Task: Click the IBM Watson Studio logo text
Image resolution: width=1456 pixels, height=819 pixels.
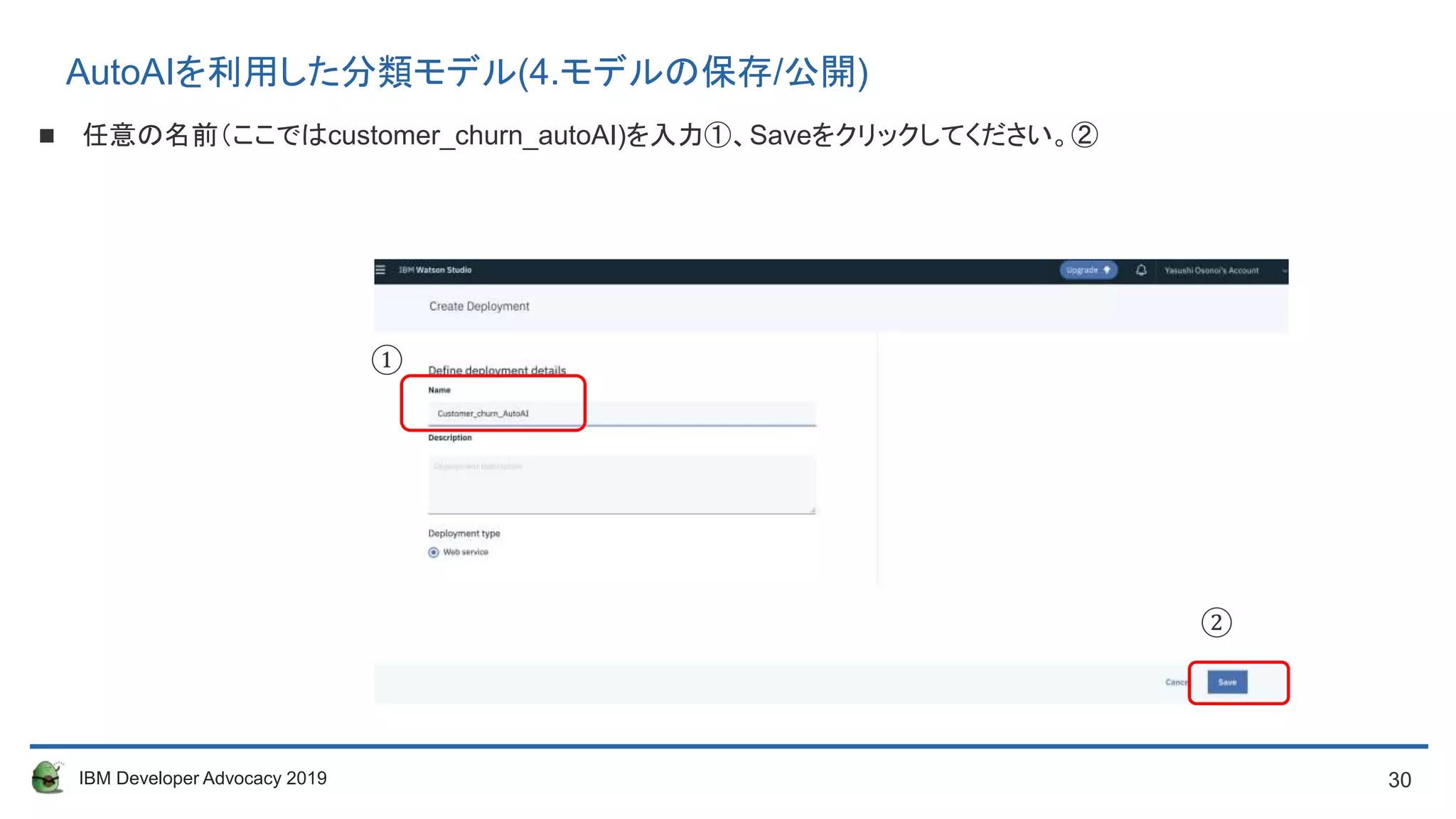Action: [435, 270]
